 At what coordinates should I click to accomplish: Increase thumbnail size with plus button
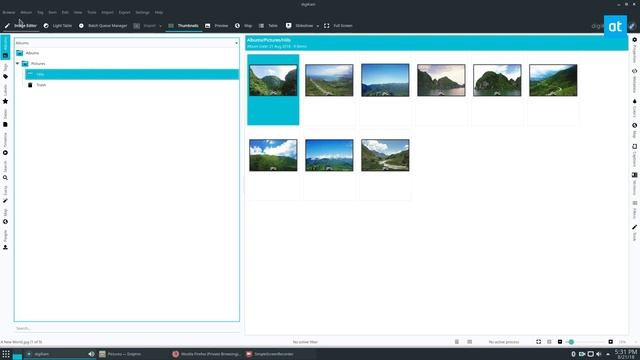pos(611,342)
